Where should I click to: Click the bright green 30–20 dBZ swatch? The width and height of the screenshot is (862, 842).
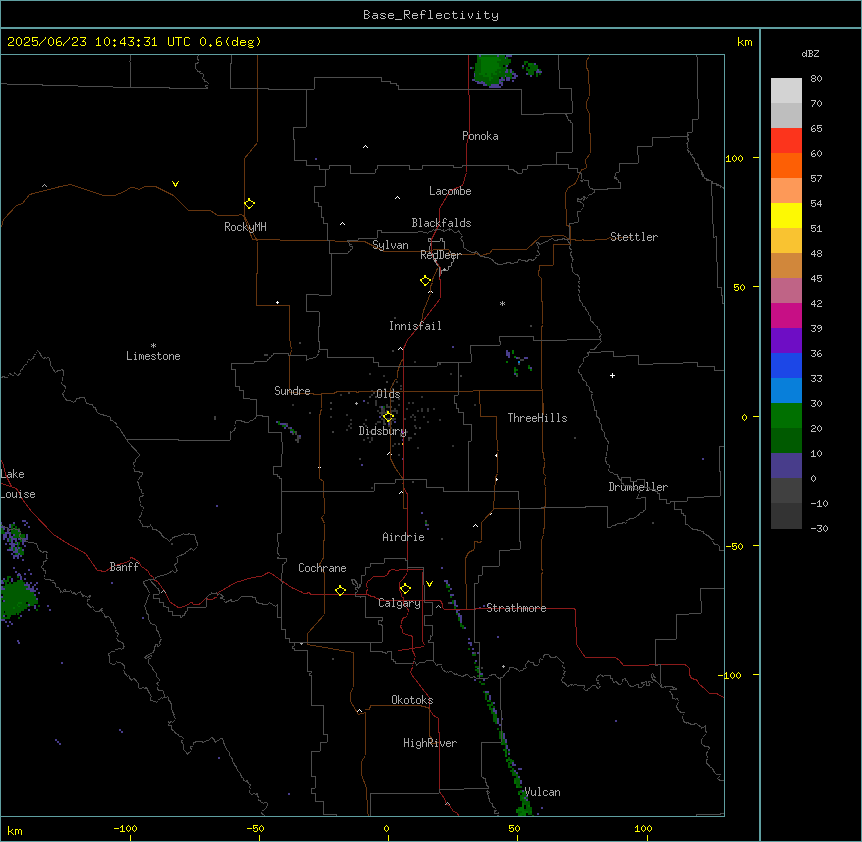coord(786,416)
